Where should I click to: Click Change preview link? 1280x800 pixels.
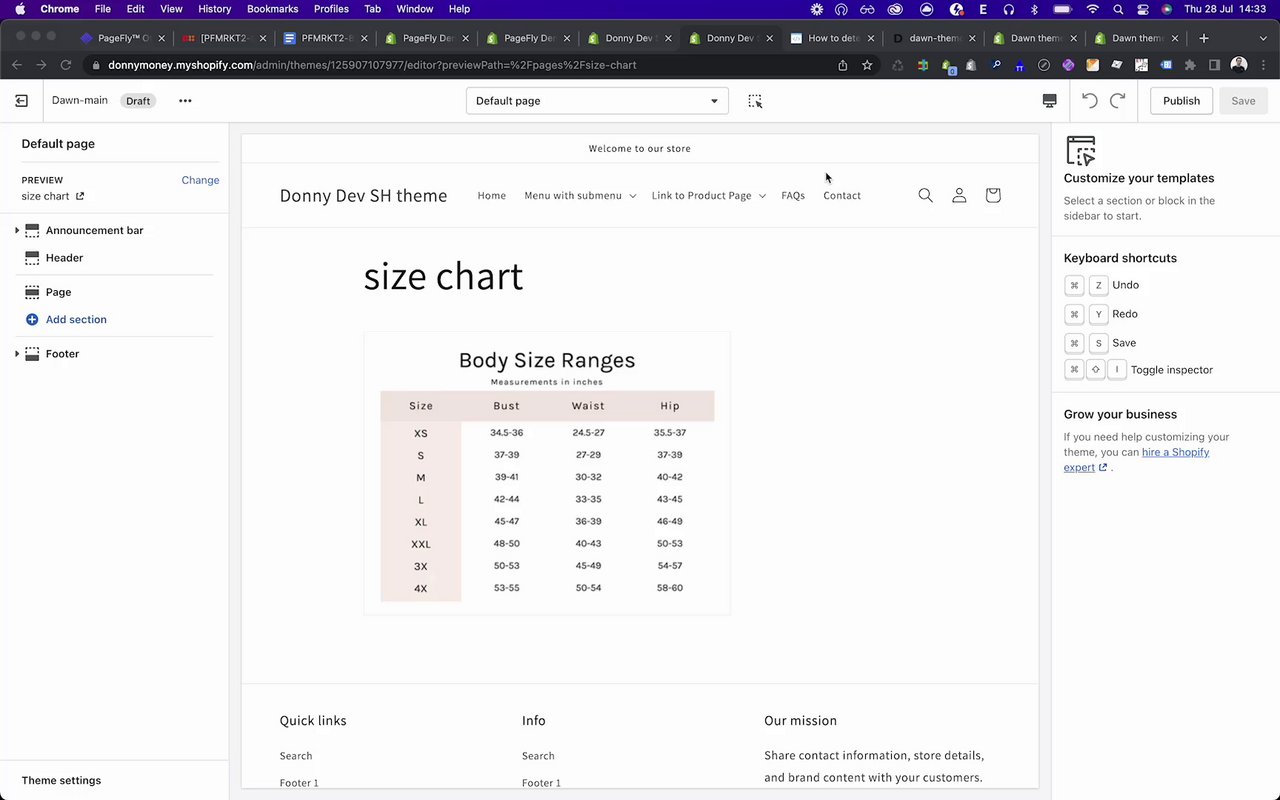click(x=200, y=180)
